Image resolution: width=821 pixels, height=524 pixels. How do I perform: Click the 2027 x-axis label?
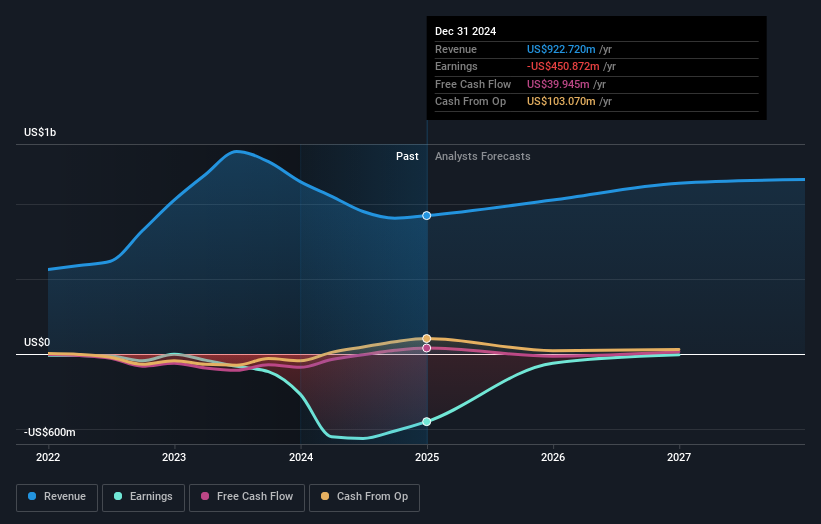[x=679, y=457]
